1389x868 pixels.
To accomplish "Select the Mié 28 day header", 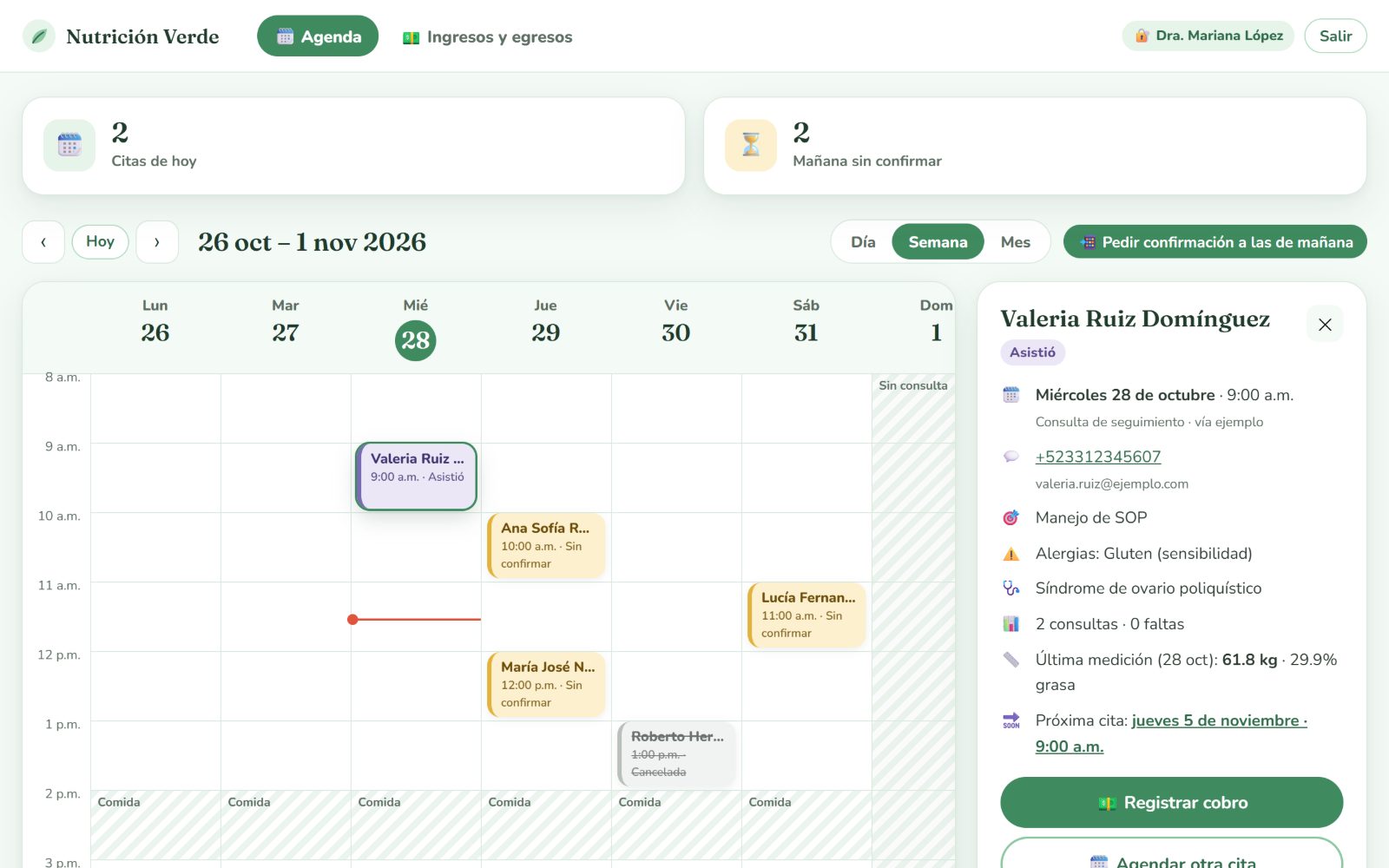I will [x=416, y=330].
